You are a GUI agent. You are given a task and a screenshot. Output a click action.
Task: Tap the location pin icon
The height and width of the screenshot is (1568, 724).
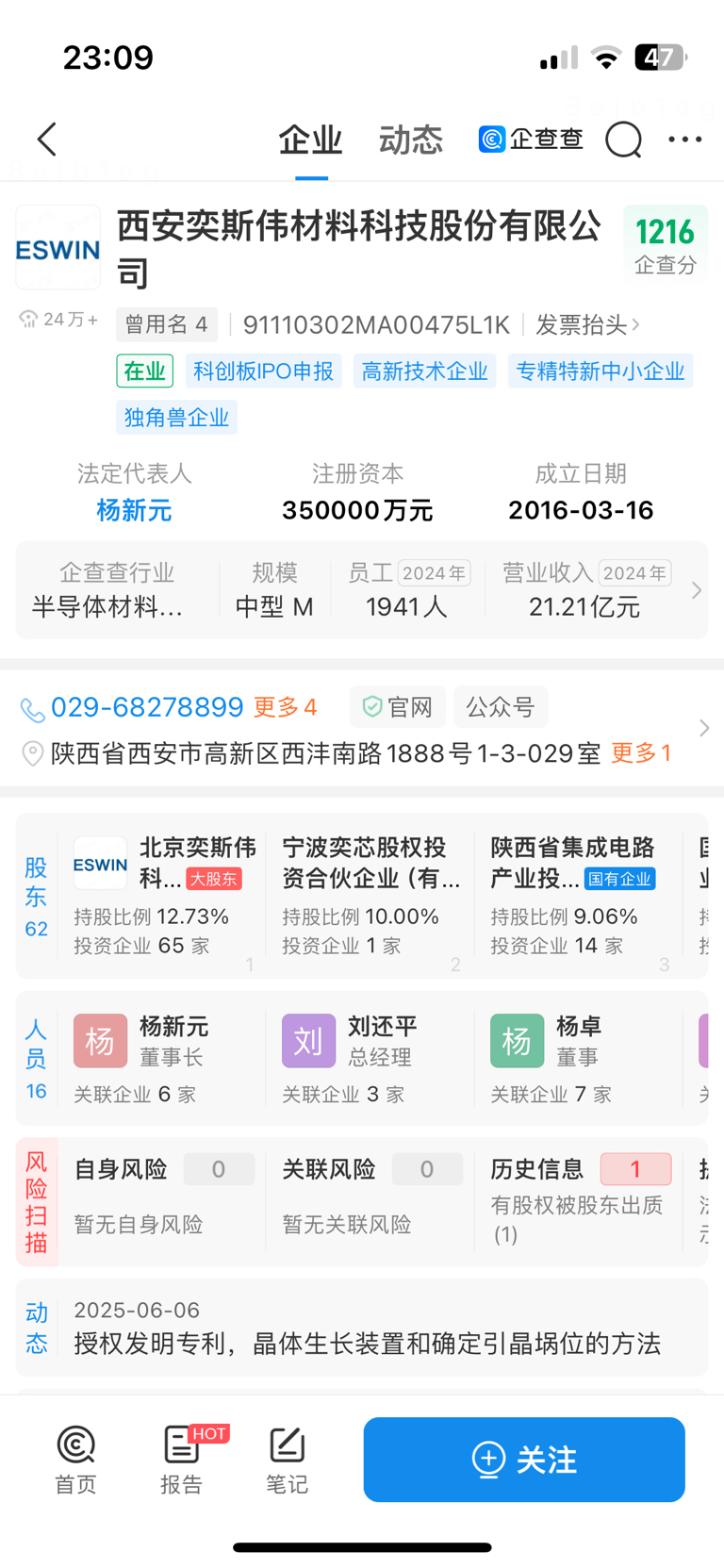[x=32, y=753]
